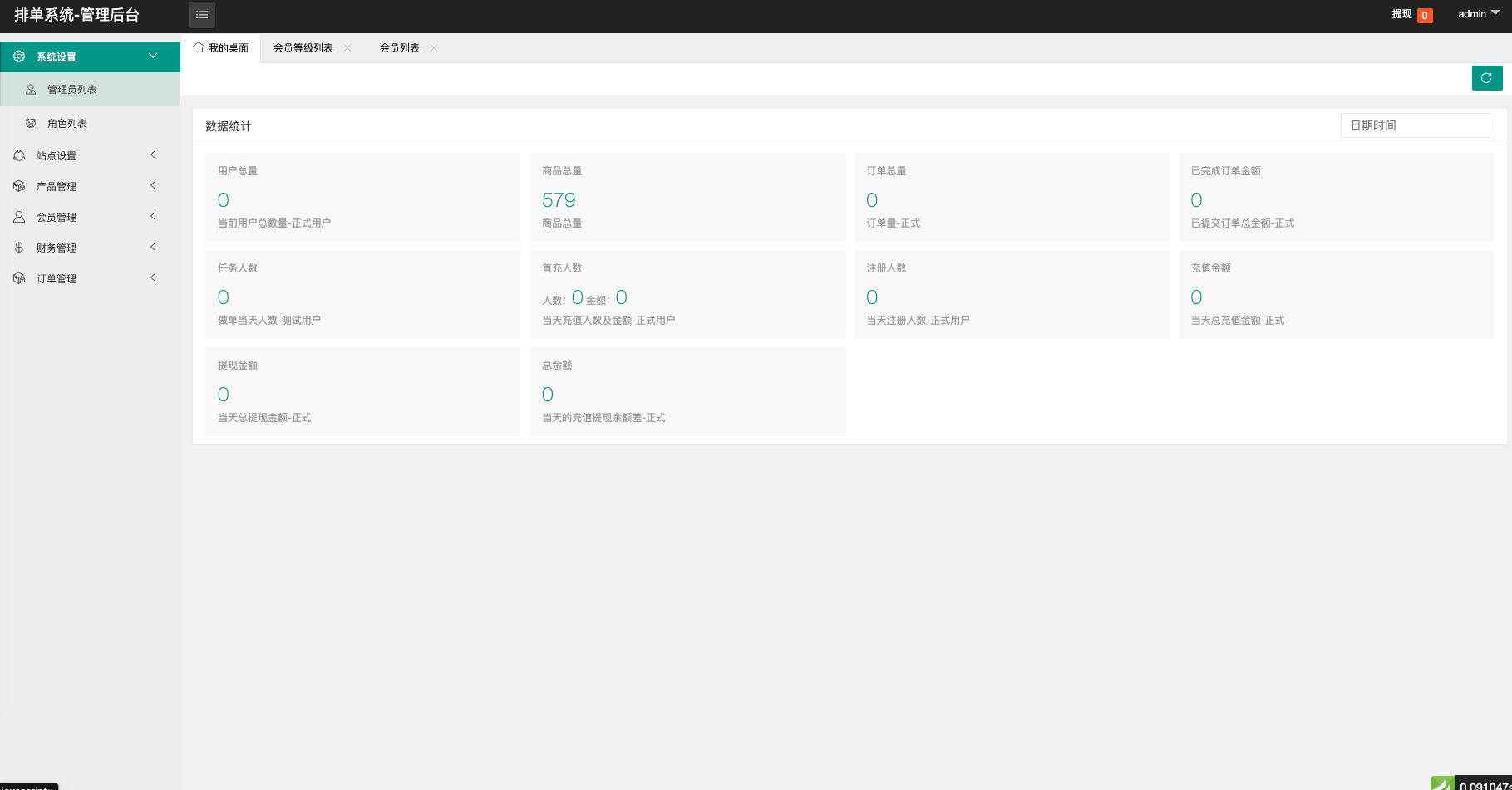Screen dimensions: 1512x790
Task: Click the person icon beside 会员管理
Action: tap(19, 217)
